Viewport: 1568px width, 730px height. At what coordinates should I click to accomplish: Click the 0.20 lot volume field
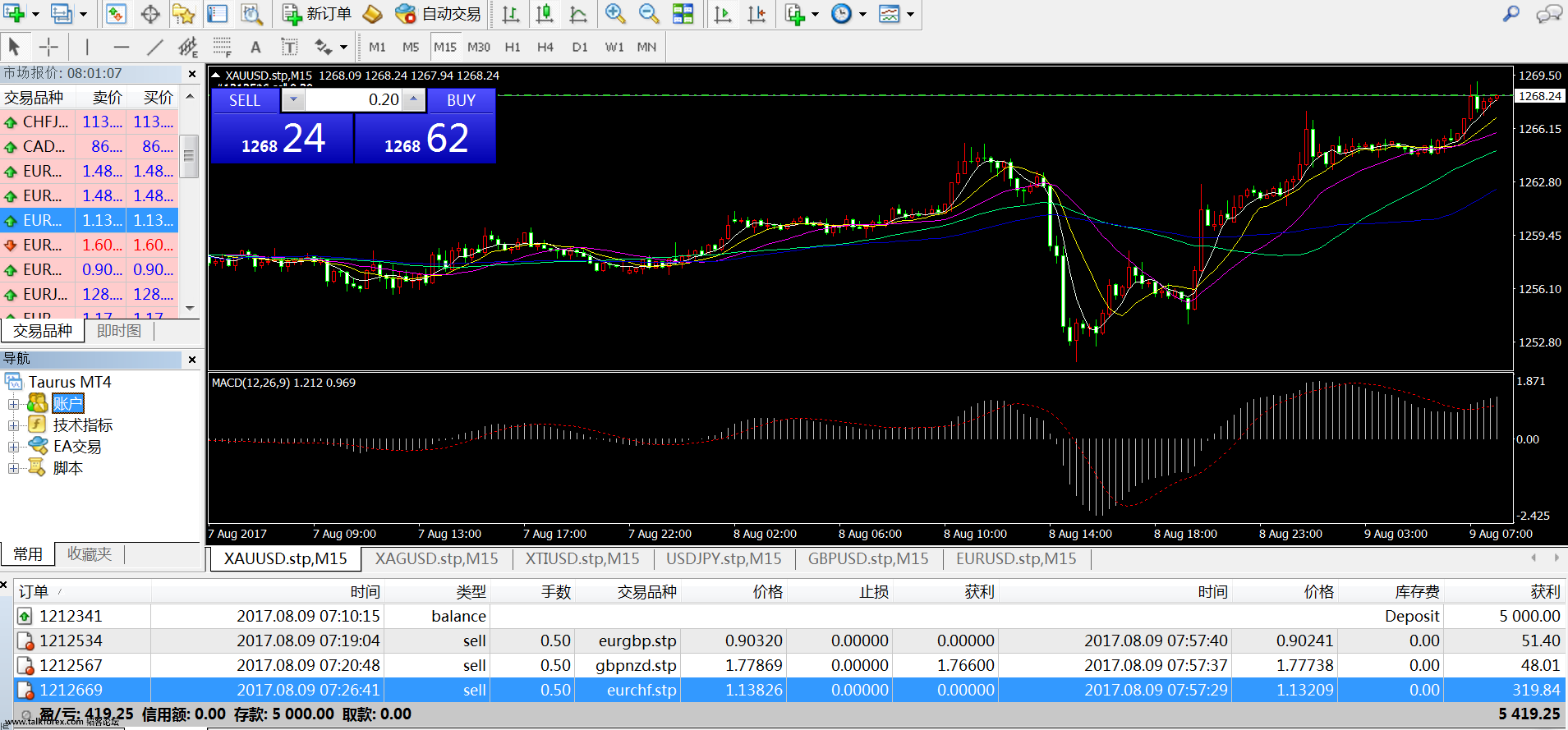coord(353,100)
